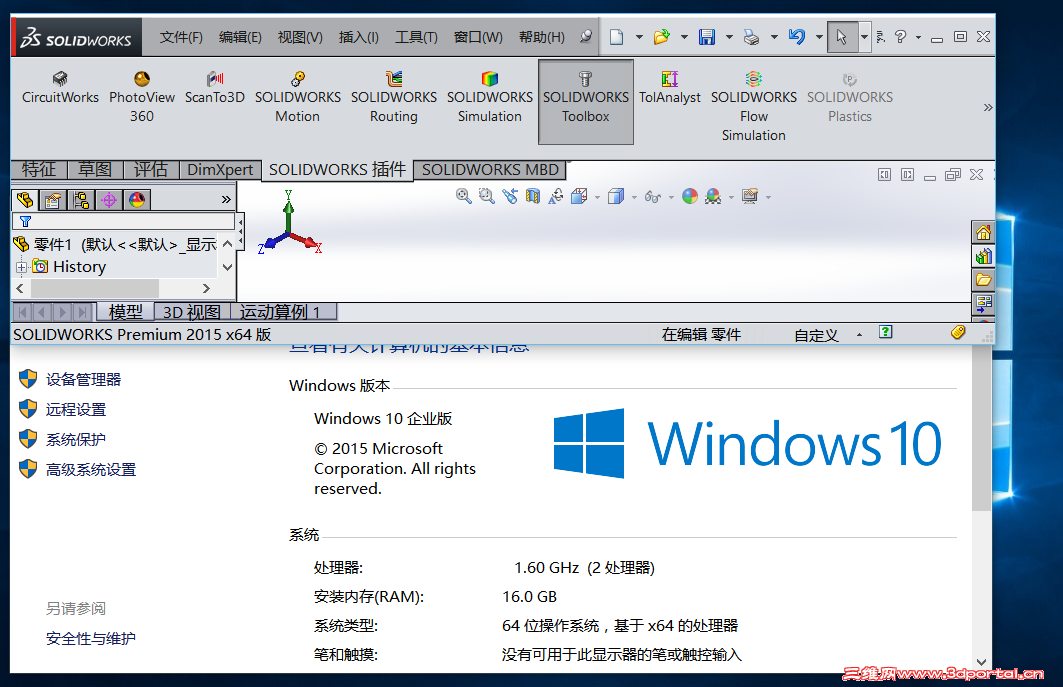Click the View Settings monitor icon

point(750,197)
